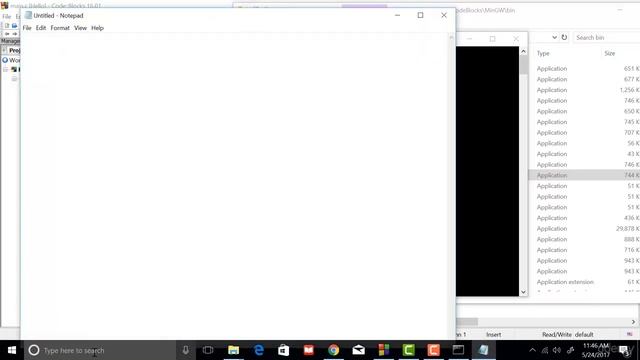Screen dimensions: 640x360
Task: Minimize the Notepad window
Action: (x=398, y=15)
